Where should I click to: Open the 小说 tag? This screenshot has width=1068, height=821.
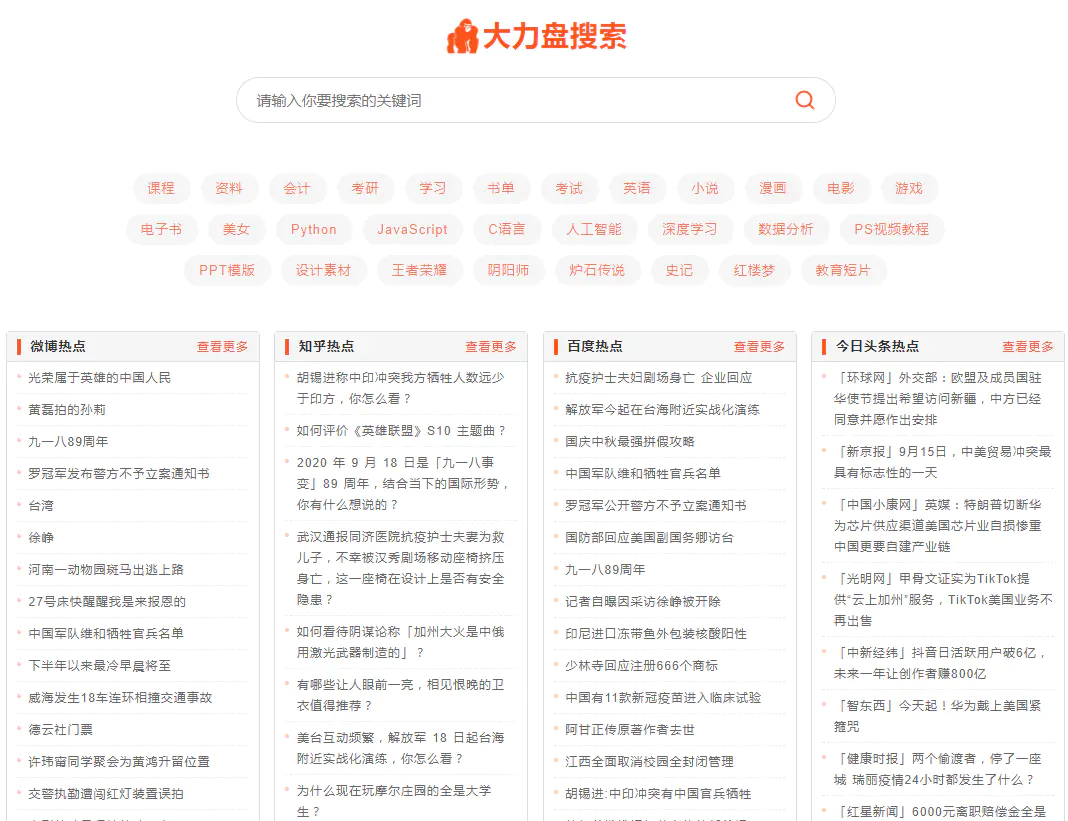[x=705, y=188]
